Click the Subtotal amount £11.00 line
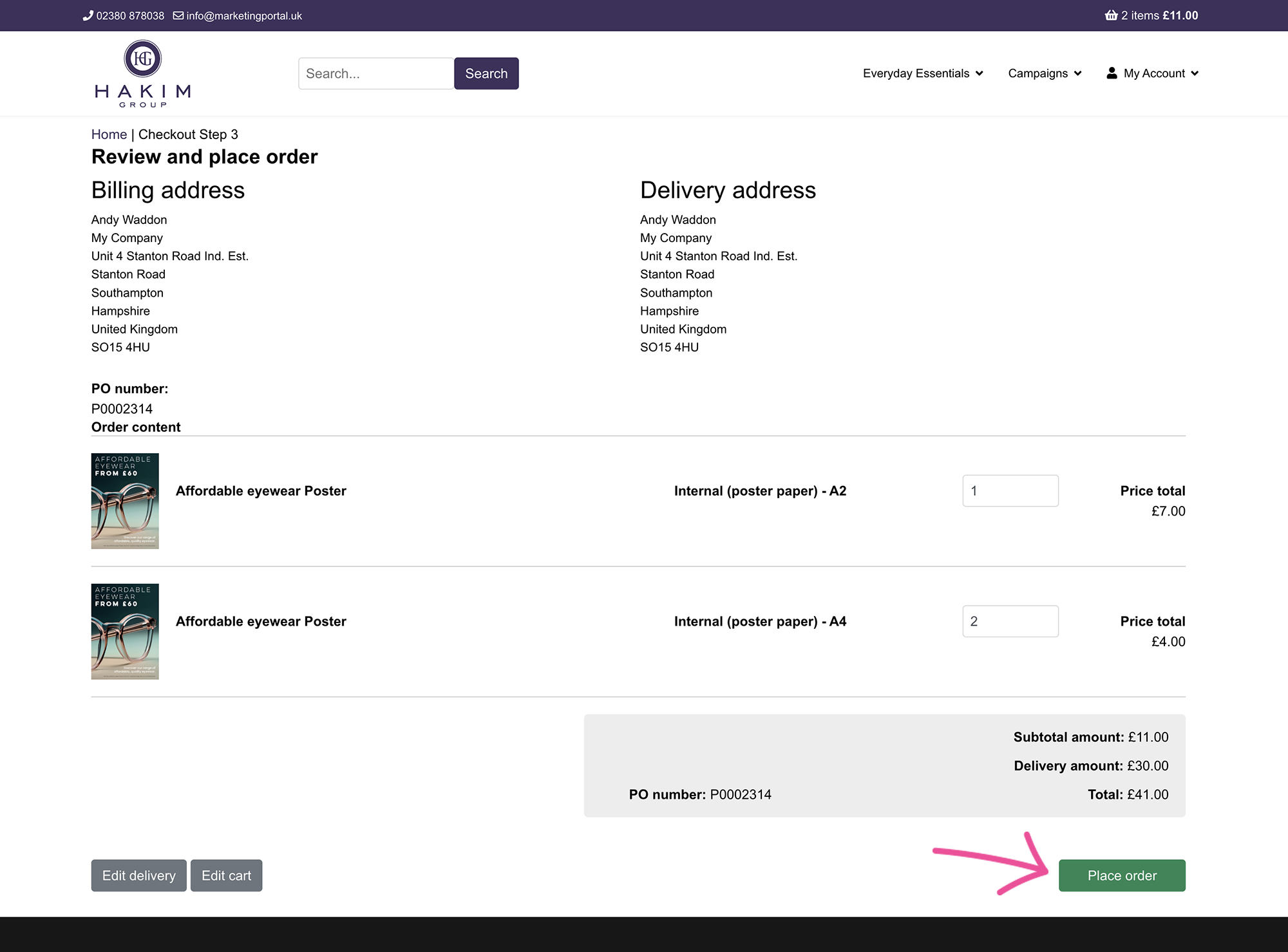1288x952 pixels. [x=1091, y=737]
